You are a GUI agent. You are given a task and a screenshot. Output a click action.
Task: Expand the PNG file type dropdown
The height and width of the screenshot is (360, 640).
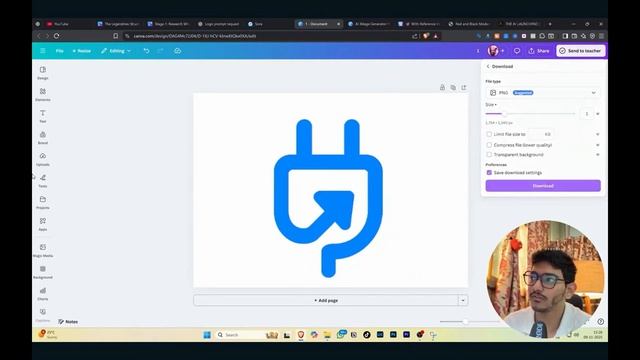(543, 93)
